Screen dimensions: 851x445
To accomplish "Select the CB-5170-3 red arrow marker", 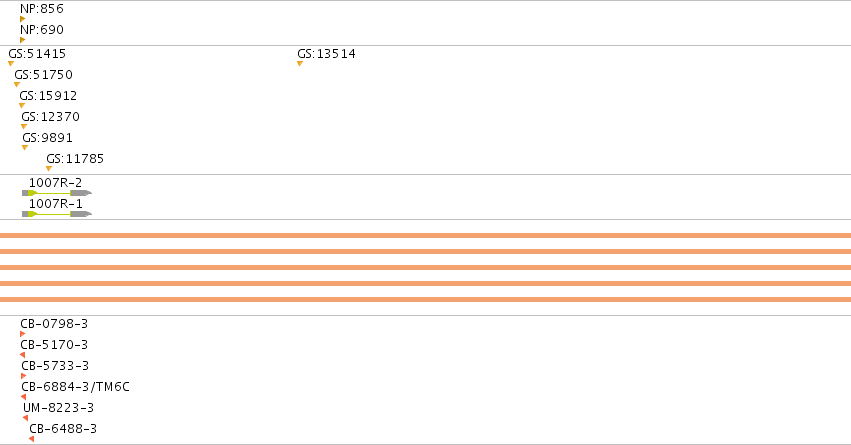I will tap(22, 355).
